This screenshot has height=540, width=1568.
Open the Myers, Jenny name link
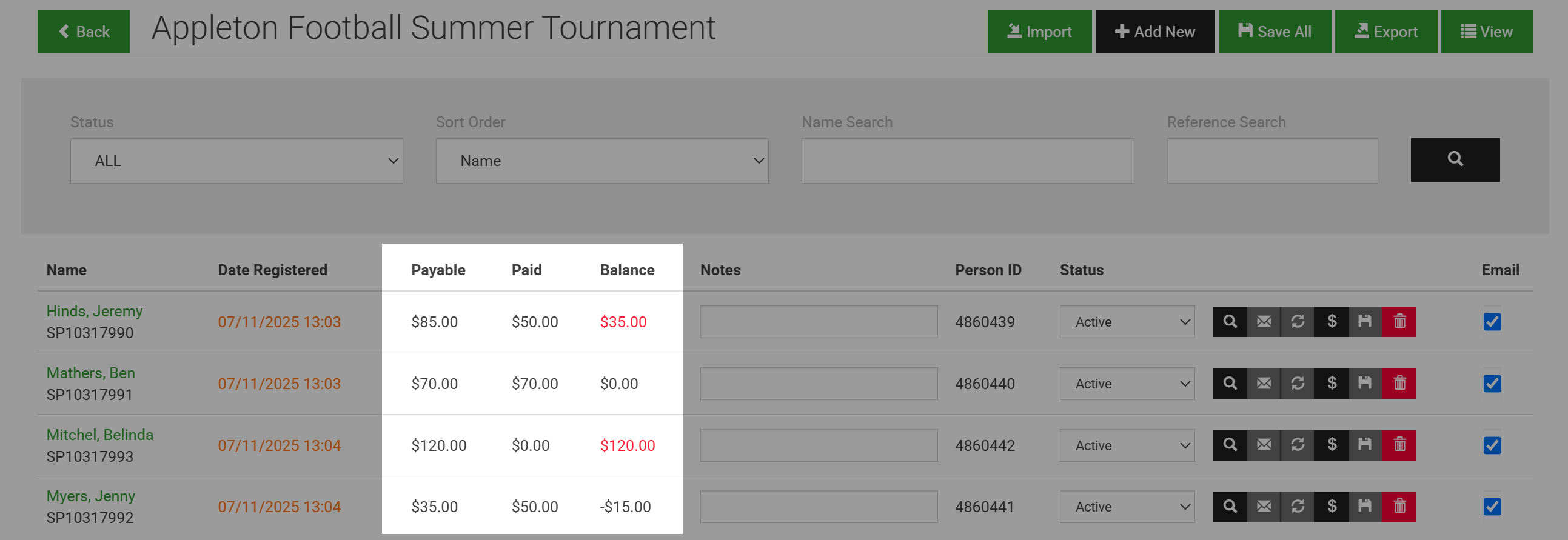tap(91, 496)
